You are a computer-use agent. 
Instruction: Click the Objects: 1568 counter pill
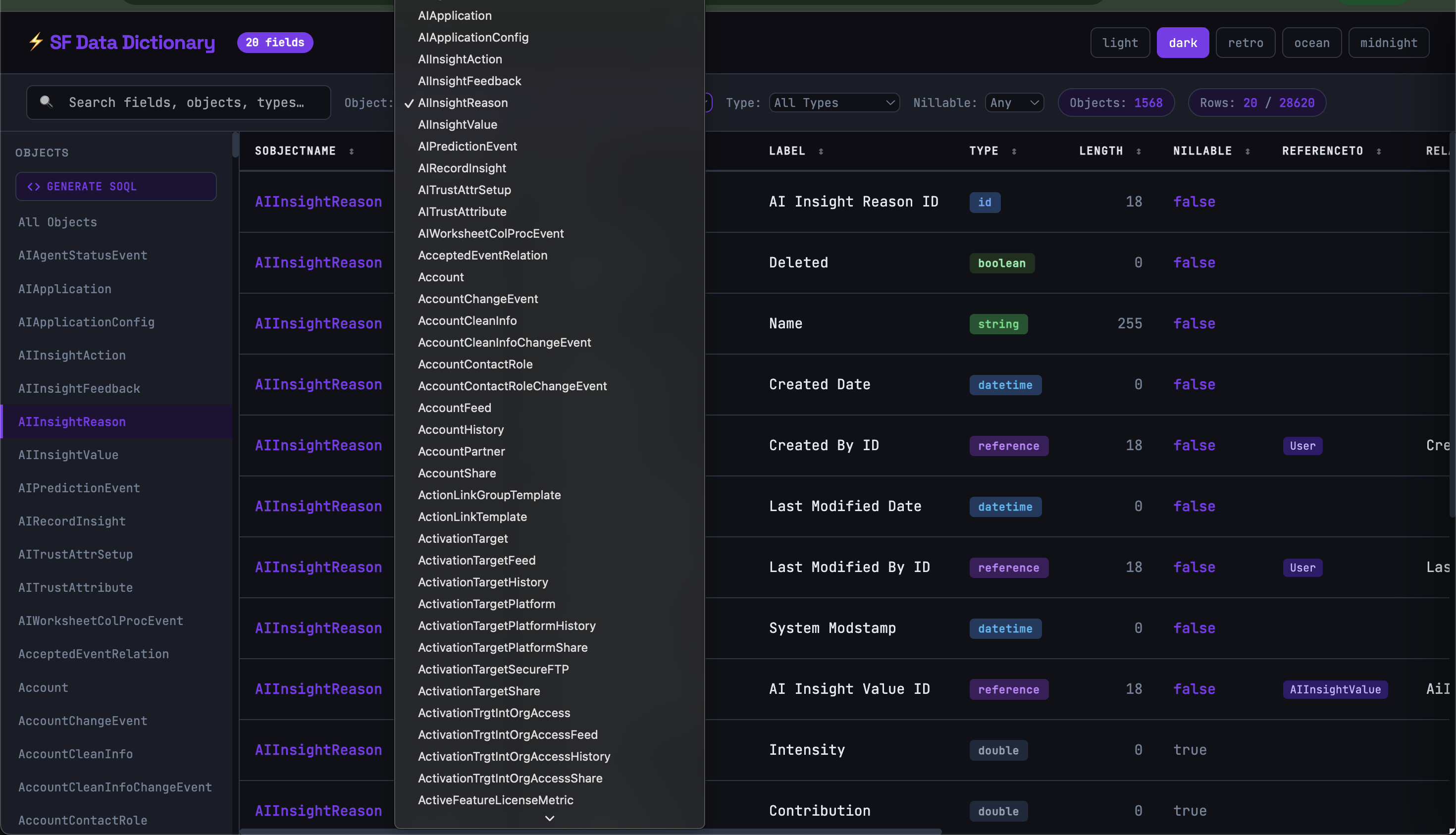1116,103
